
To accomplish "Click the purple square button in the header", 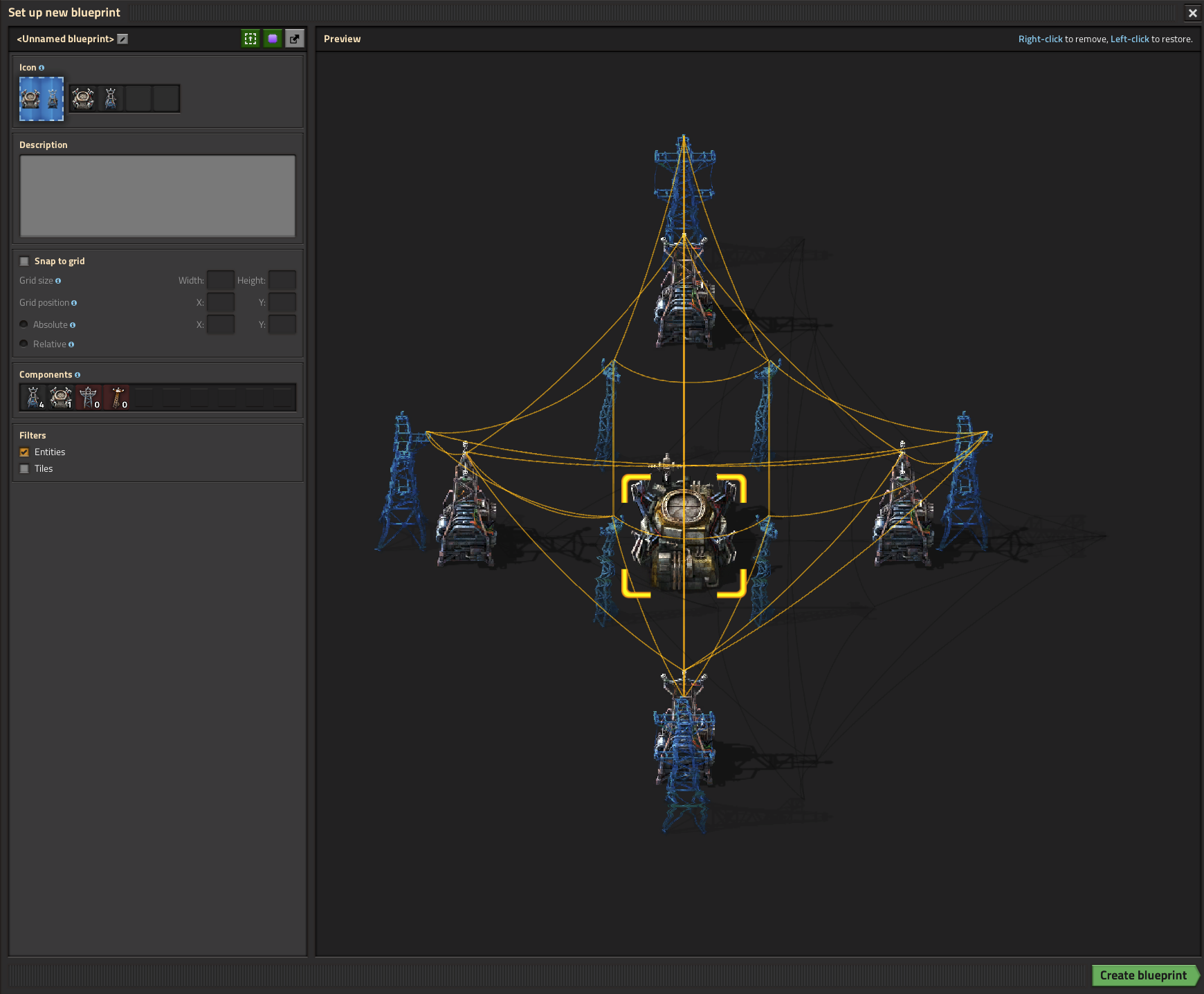I will [x=273, y=39].
